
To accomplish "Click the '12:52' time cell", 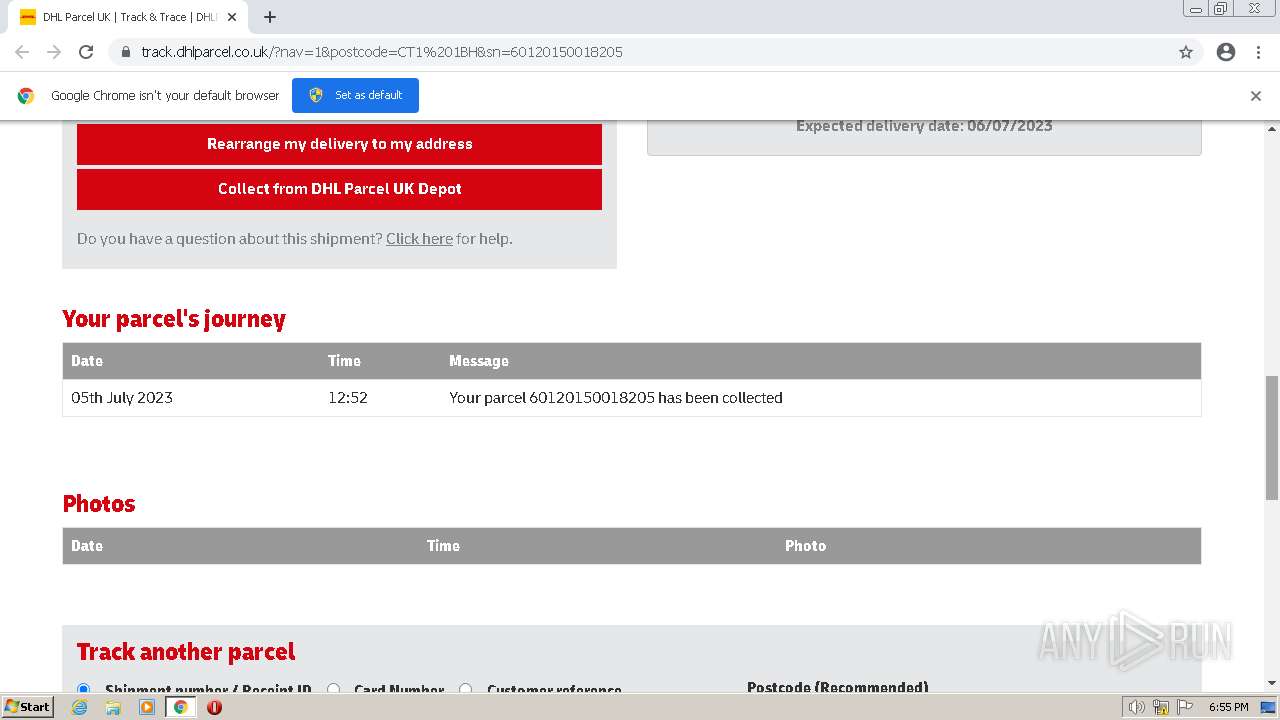I will pyautogui.click(x=348, y=398).
